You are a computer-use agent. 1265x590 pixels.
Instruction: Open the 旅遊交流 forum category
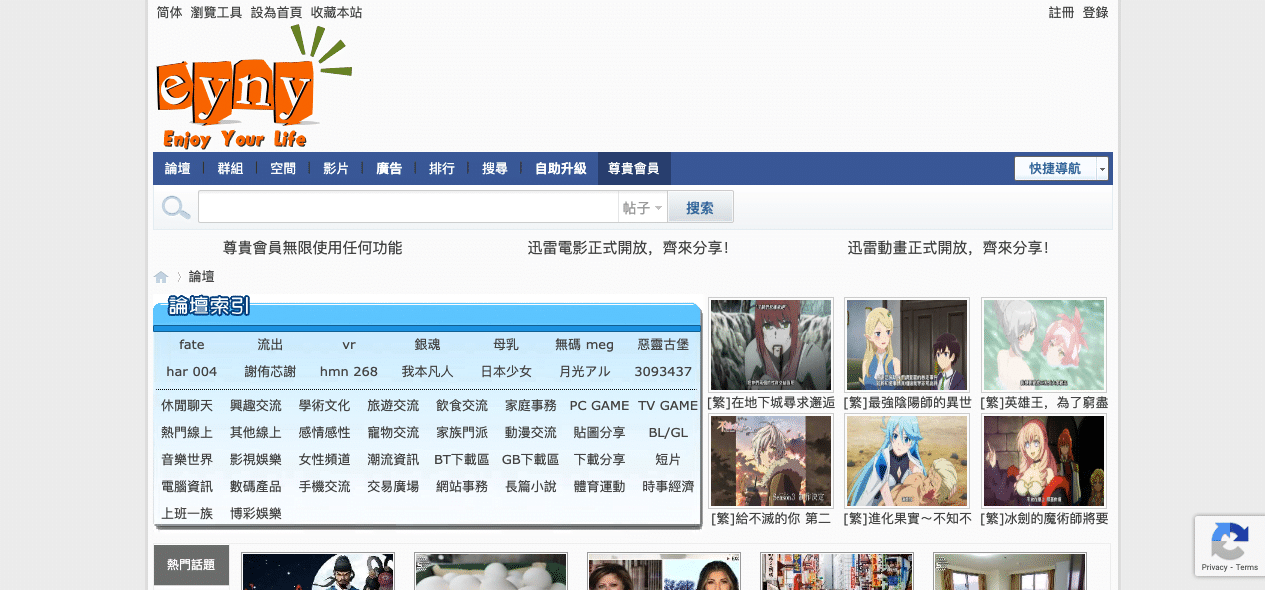point(393,405)
